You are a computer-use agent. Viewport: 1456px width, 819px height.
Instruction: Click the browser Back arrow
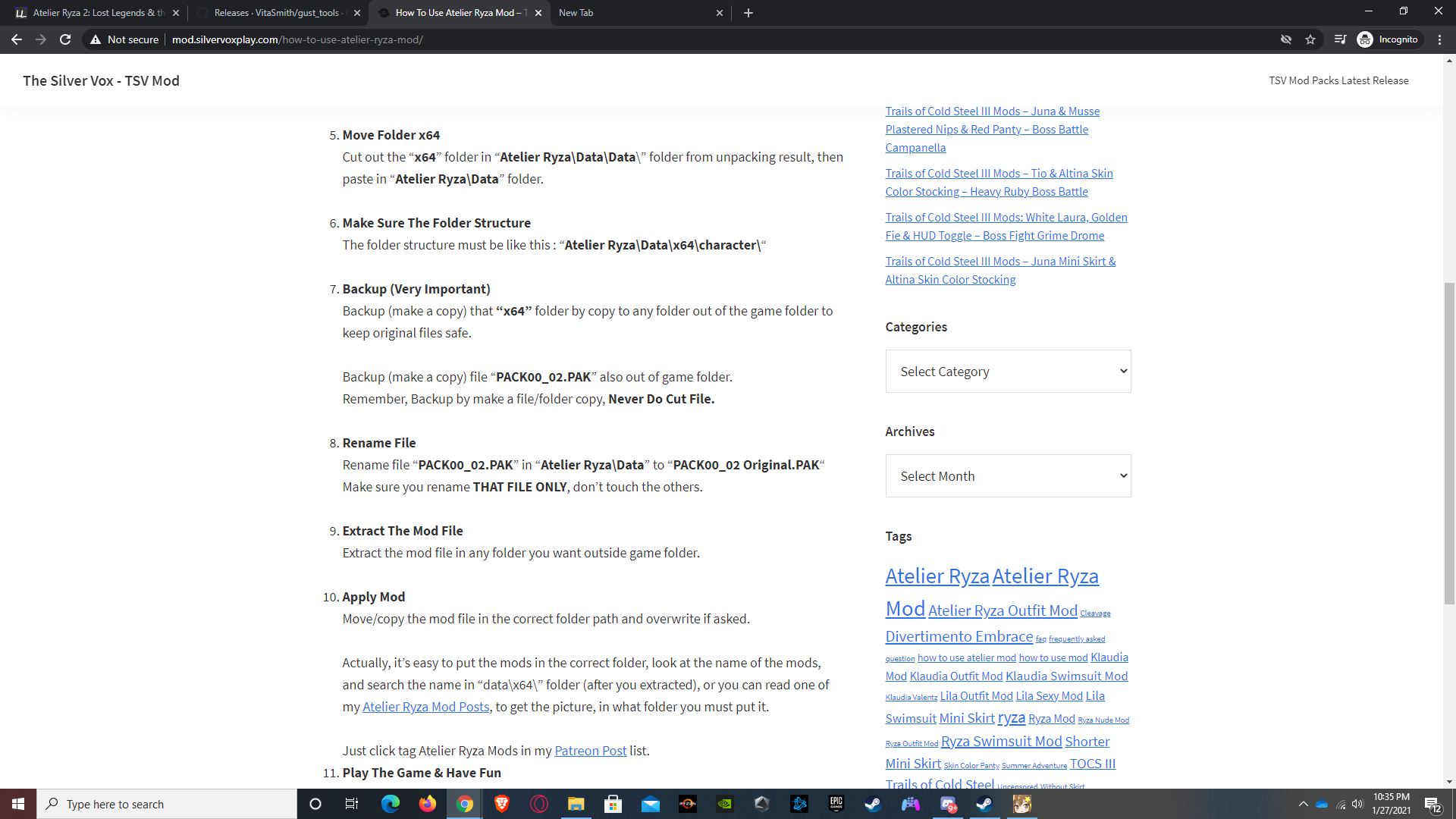pyautogui.click(x=17, y=39)
